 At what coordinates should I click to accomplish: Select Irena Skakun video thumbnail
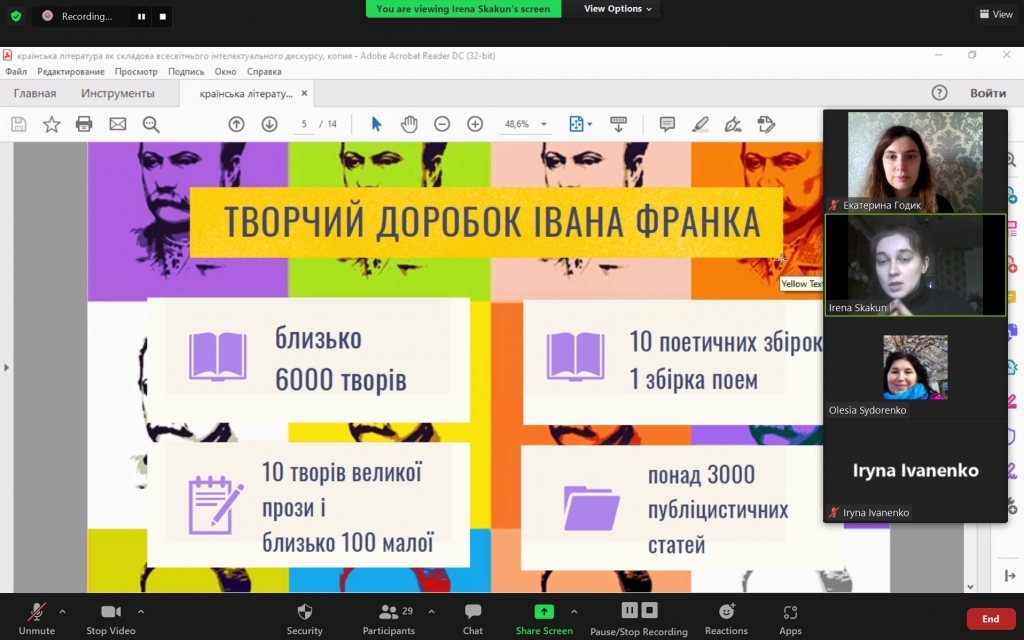tap(915, 265)
